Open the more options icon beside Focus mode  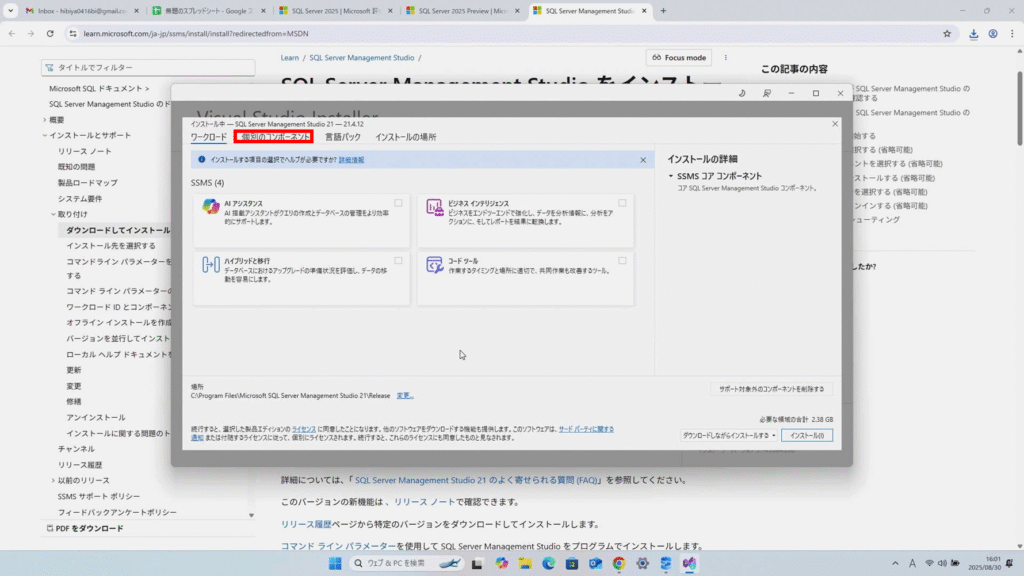point(725,57)
